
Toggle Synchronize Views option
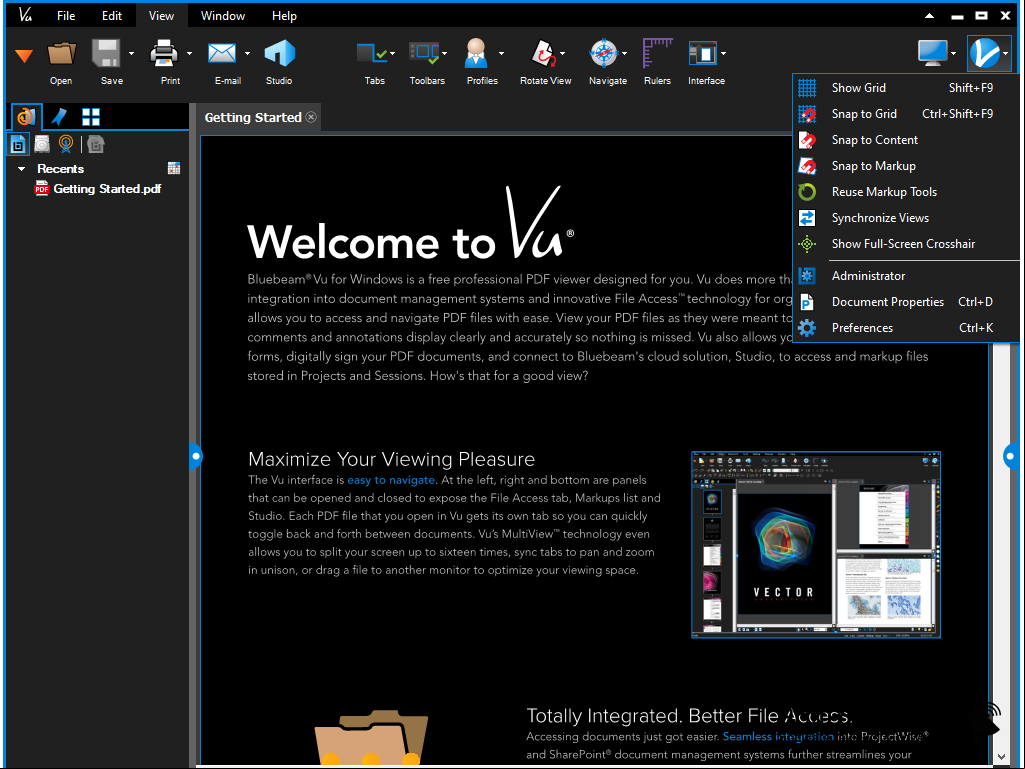906,218
